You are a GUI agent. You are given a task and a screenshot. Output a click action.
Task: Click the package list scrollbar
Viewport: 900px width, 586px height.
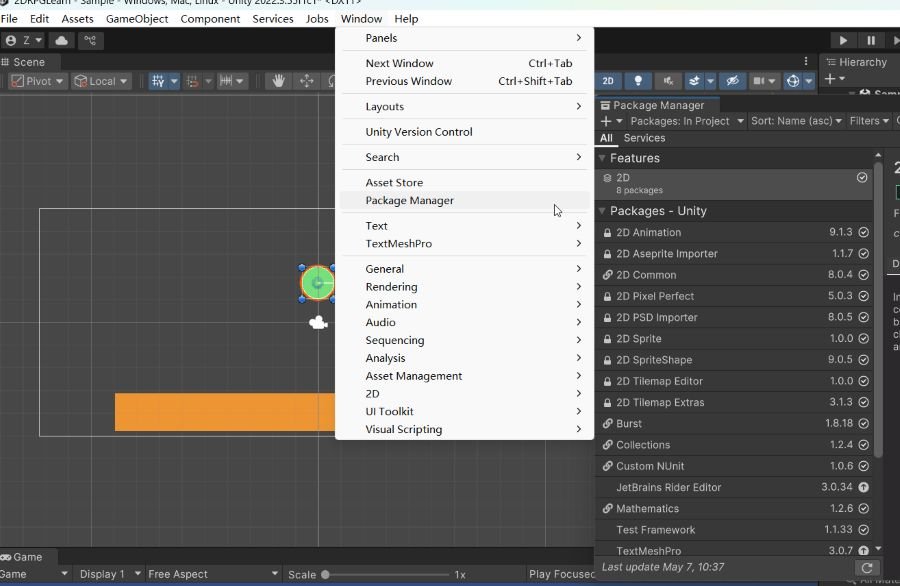tap(878, 310)
